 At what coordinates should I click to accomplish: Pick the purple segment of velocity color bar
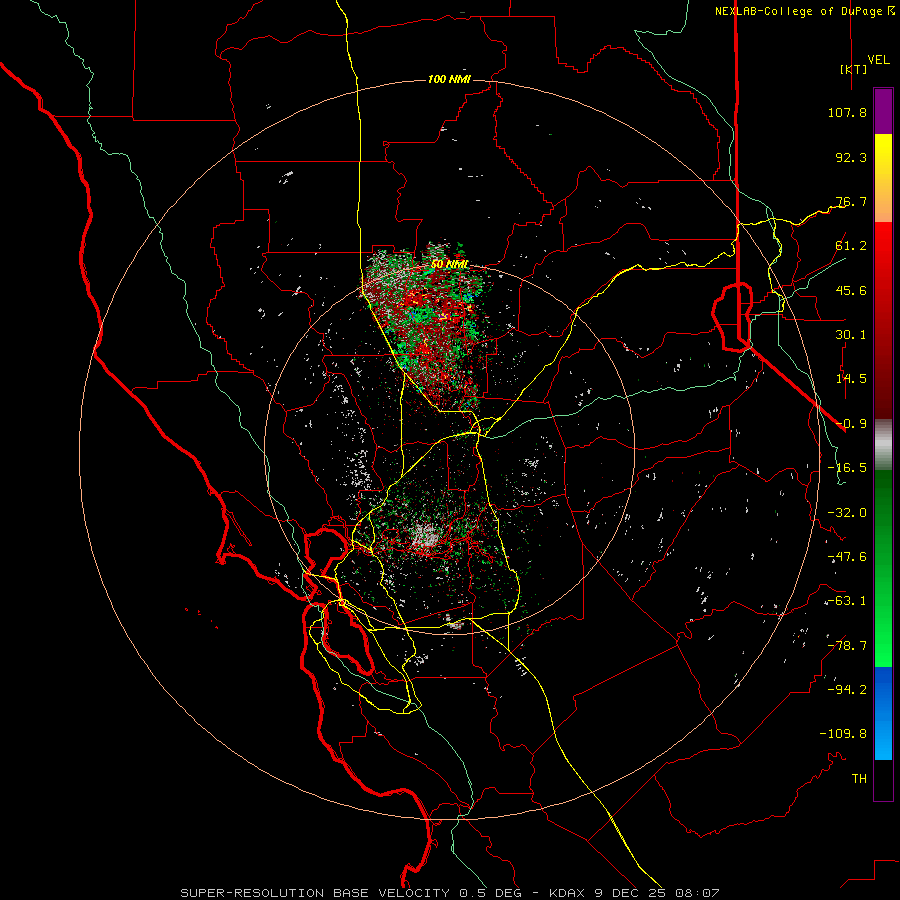883,111
